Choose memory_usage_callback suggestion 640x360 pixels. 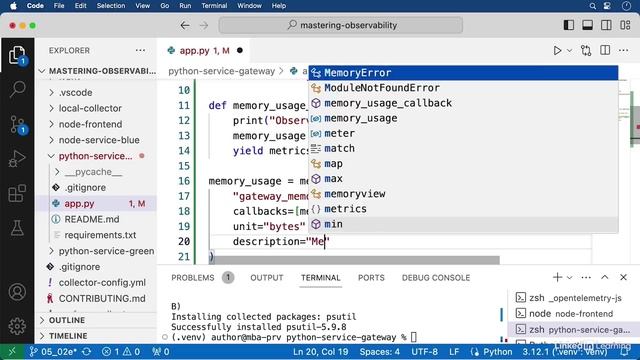(463, 103)
